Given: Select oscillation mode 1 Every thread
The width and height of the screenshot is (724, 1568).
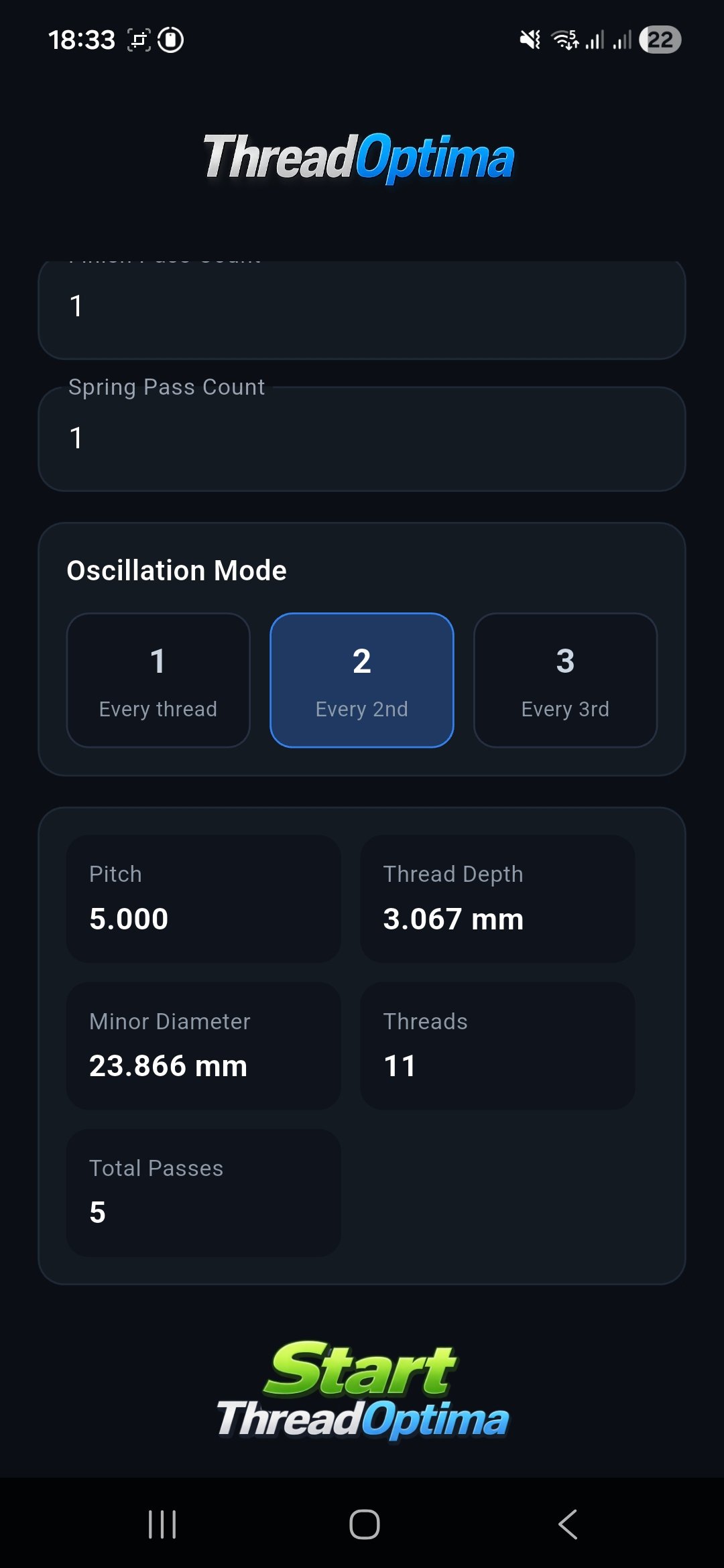Looking at the screenshot, I should tap(158, 680).
